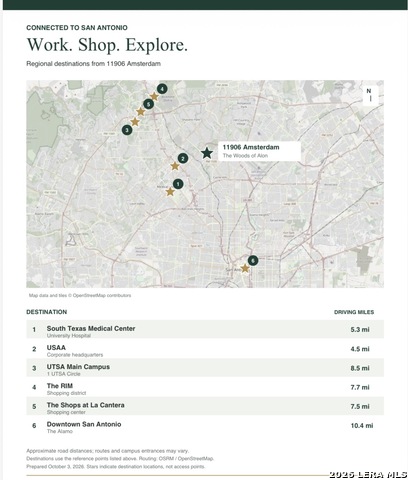Click the dark star at 11906 Amsterdam

coord(207,153)
